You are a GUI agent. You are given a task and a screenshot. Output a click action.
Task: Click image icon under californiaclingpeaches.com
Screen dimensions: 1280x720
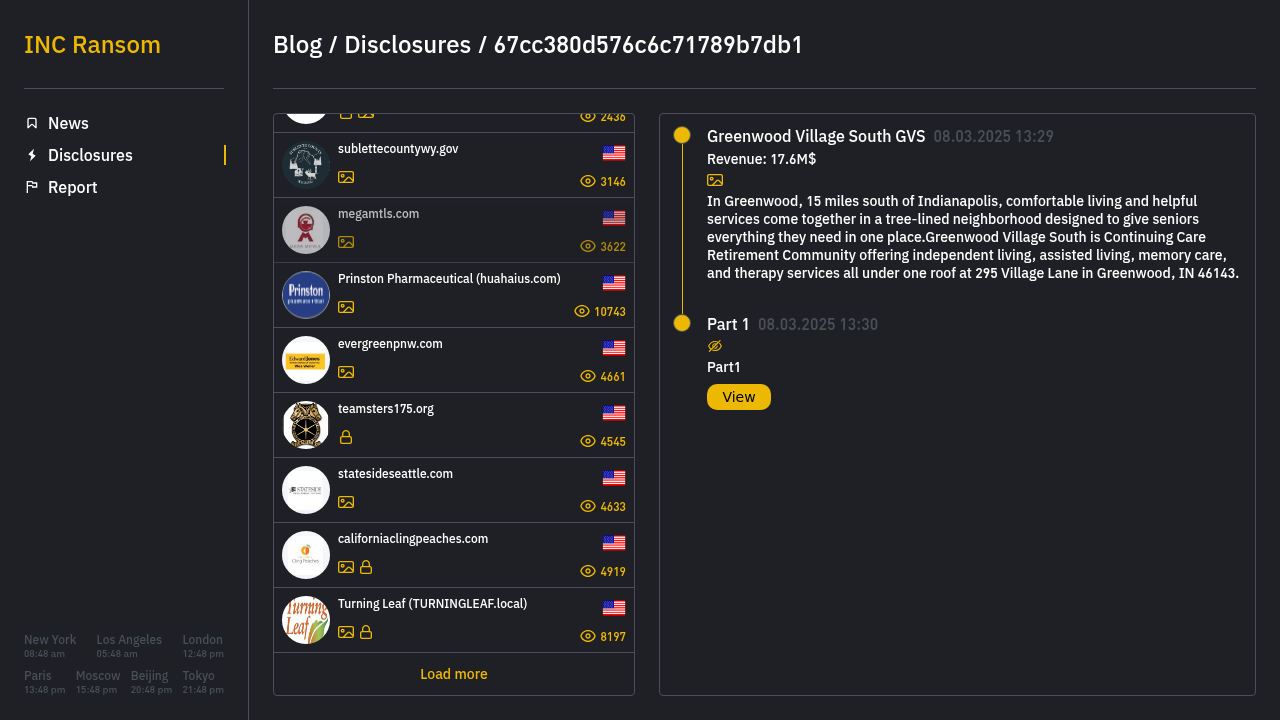[x=346, y=567]
